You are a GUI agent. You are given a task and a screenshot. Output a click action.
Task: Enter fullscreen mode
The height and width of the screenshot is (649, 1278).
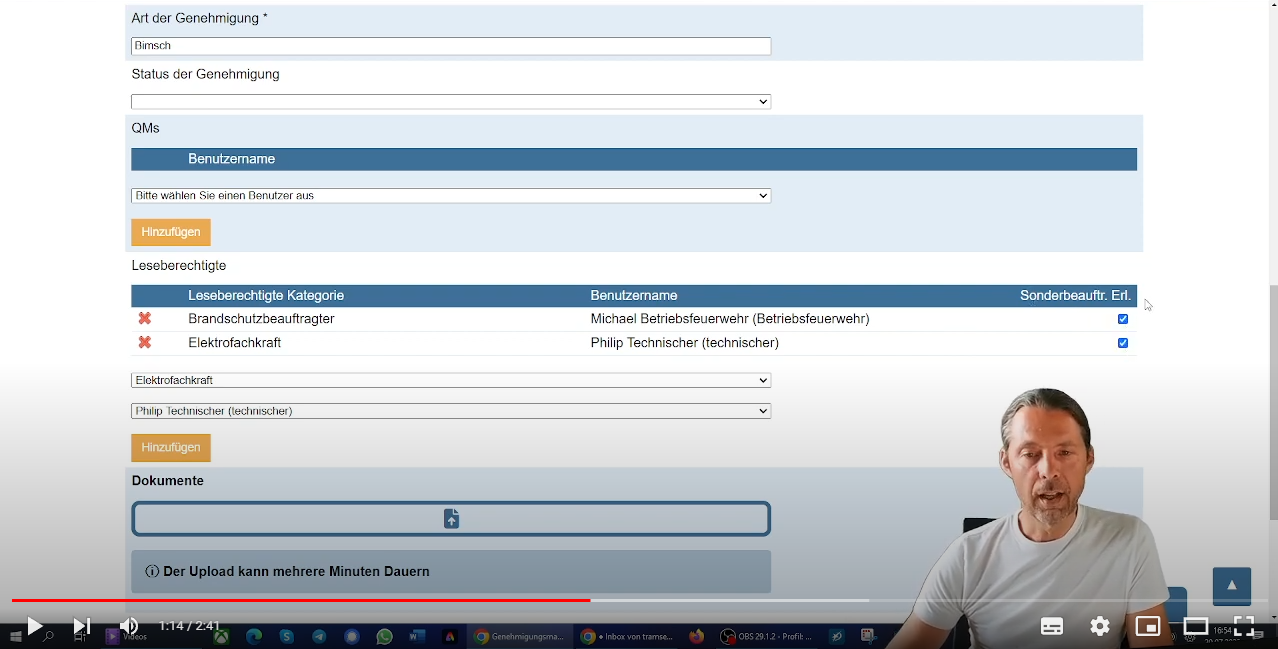(x=1244, y=627)
